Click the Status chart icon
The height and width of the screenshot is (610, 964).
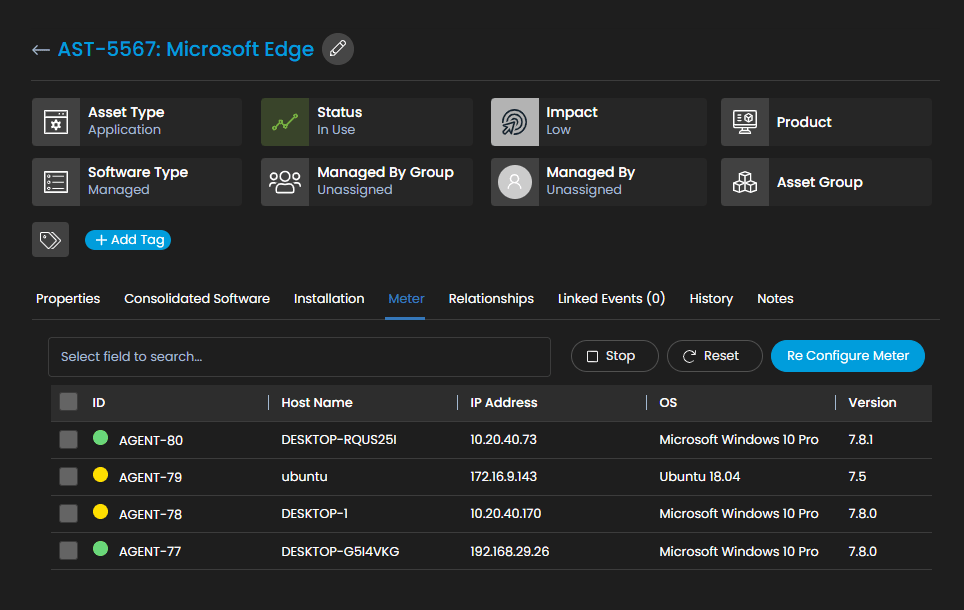point(285,122)
